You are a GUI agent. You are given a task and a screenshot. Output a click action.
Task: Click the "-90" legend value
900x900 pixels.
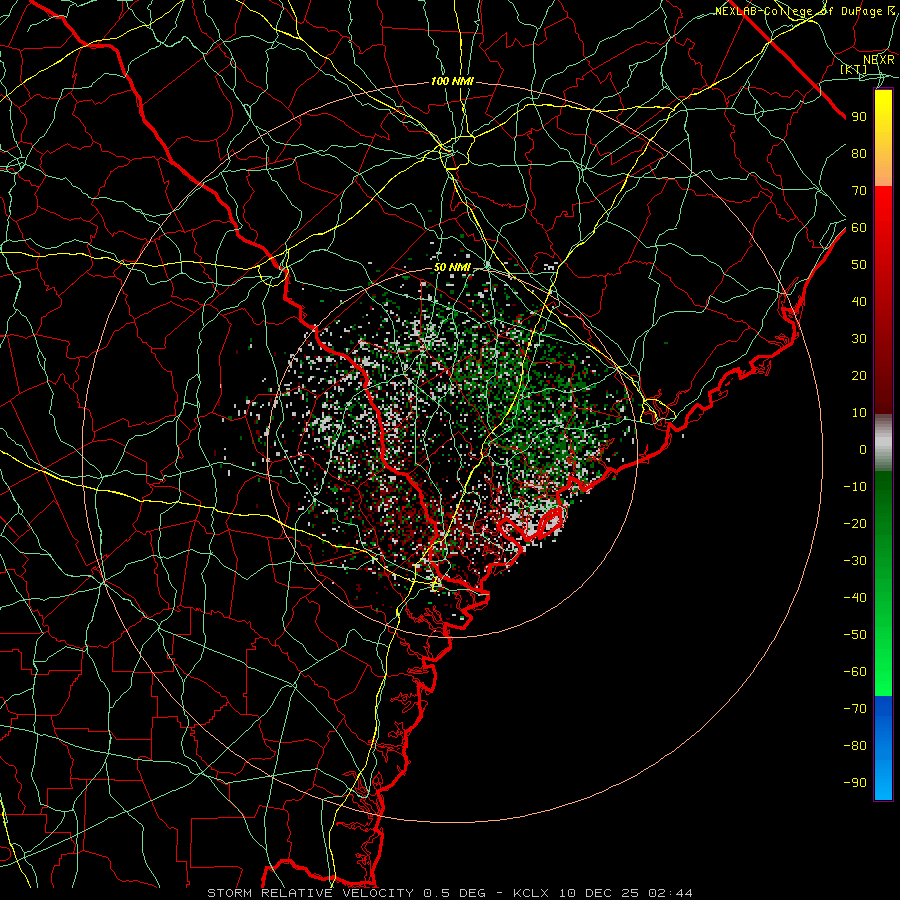855,783
